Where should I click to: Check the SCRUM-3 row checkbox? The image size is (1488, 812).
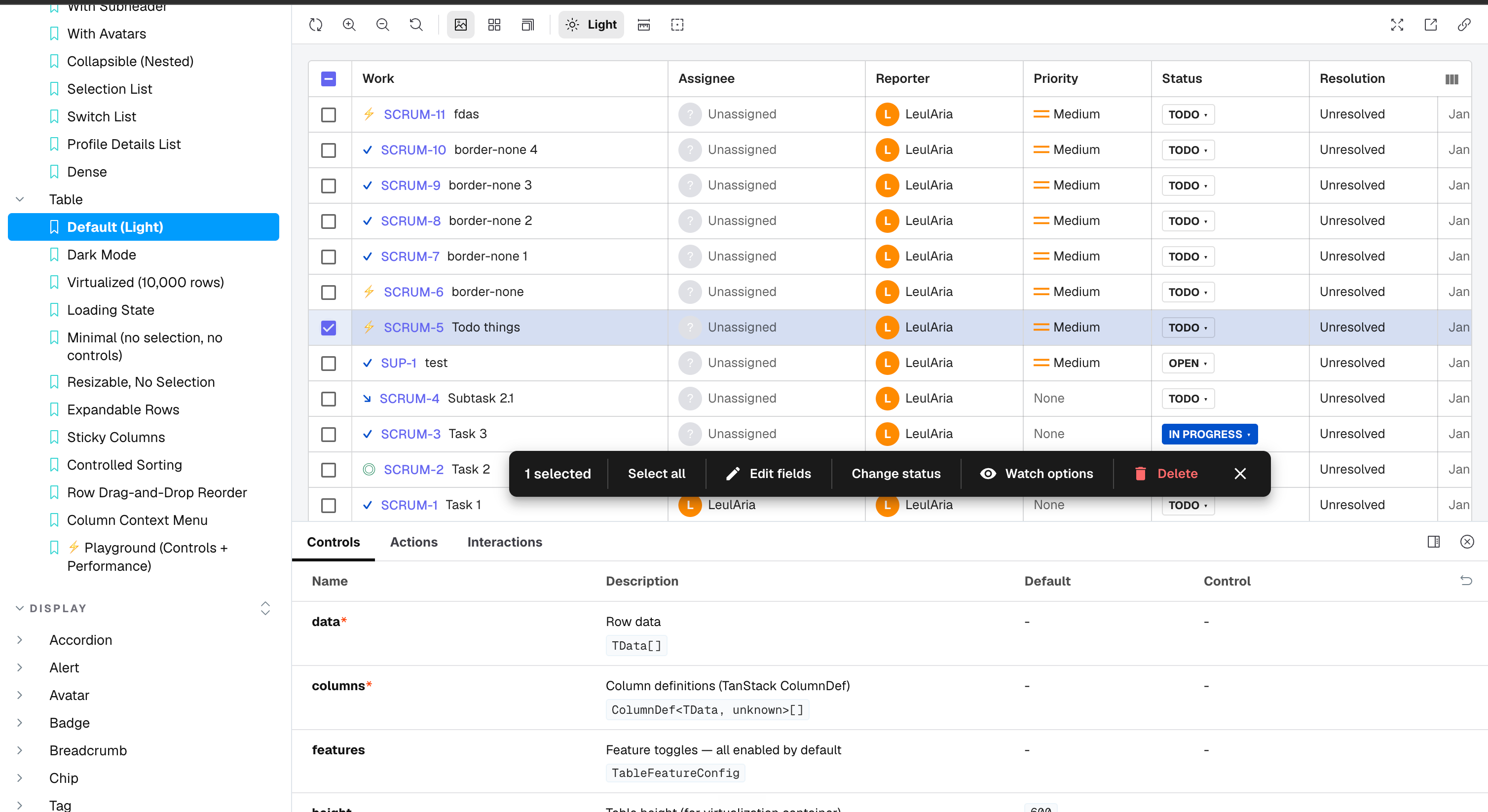[328, 434]
